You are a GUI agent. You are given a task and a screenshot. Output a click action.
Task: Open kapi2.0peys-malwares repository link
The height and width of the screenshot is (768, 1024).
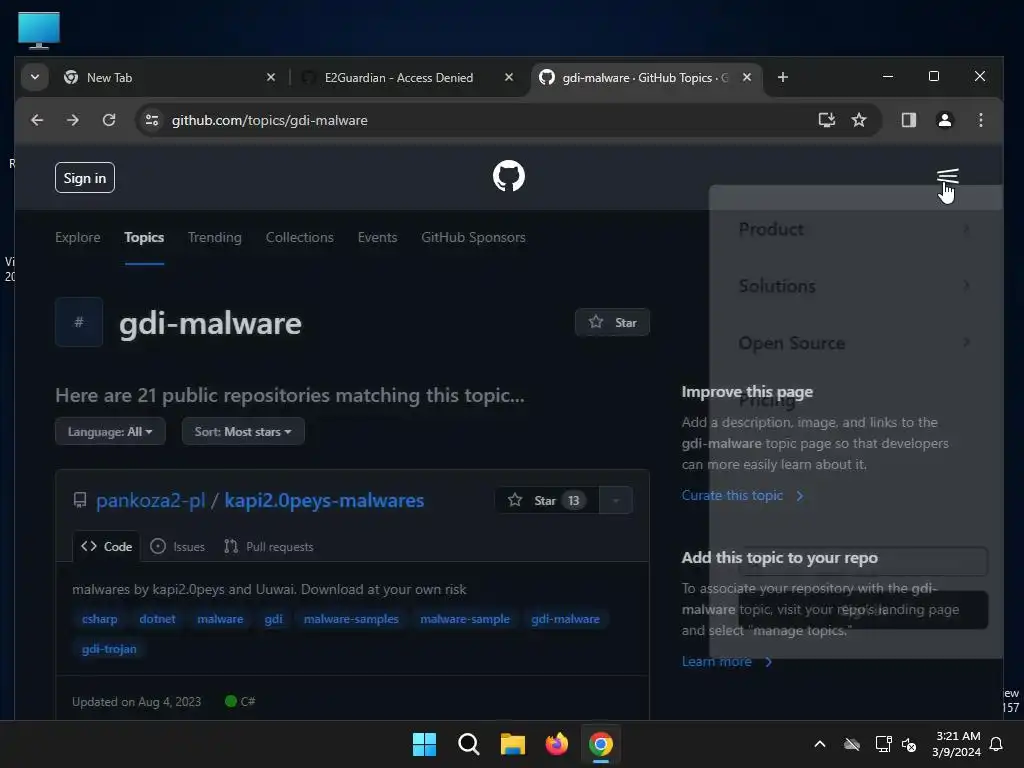click(325, 500)
